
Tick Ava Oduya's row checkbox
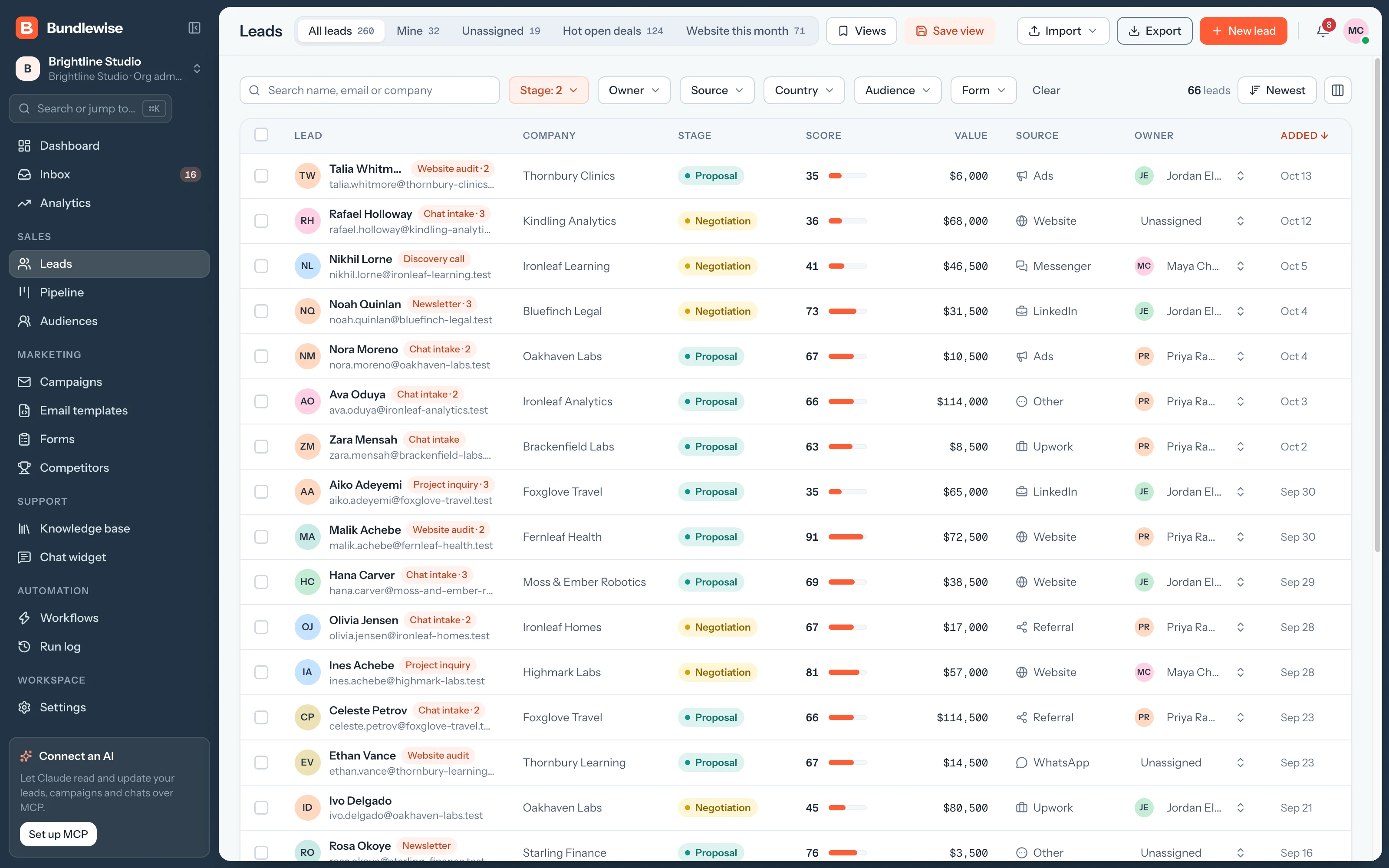(261, 401)
